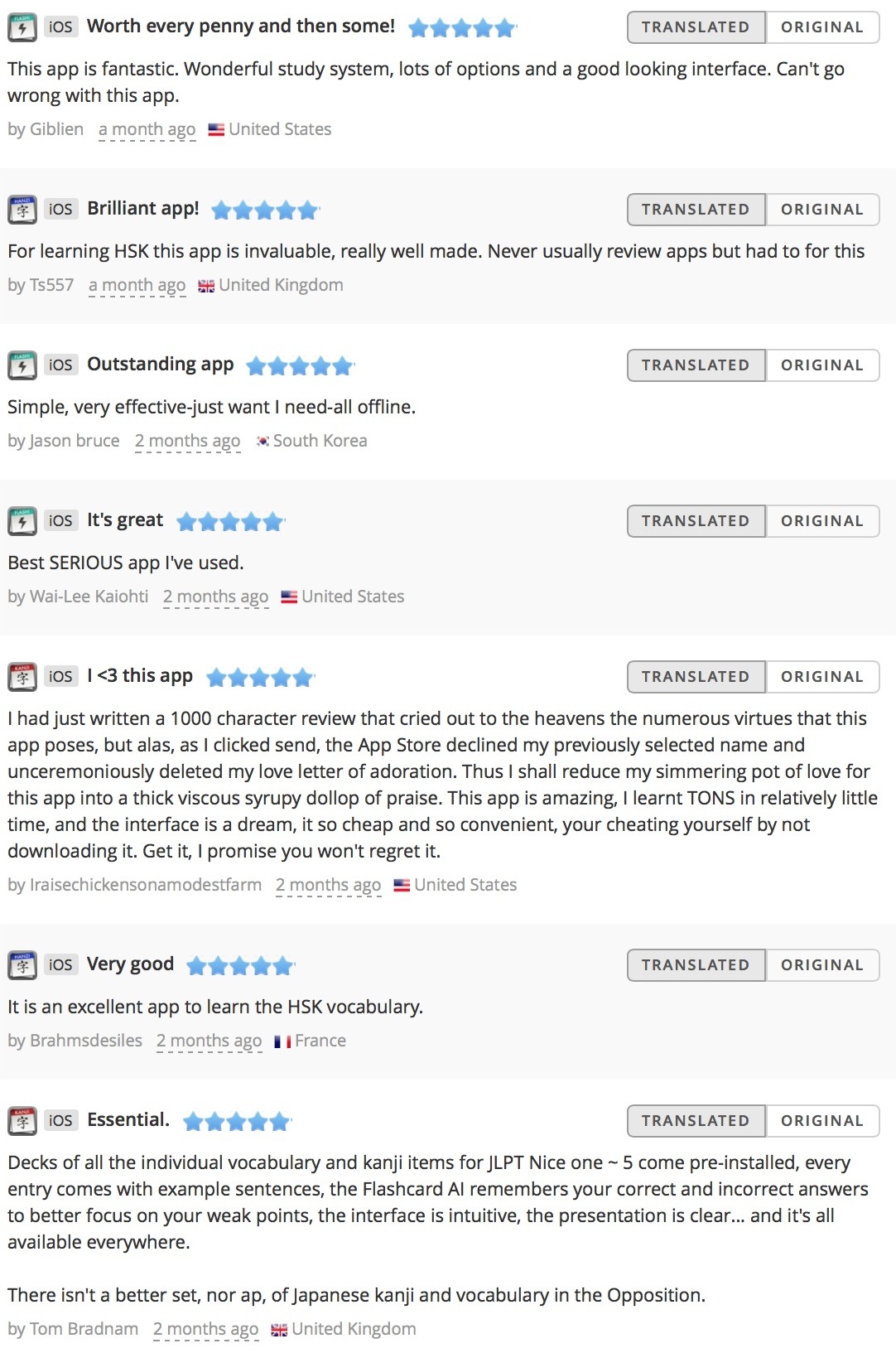Click app icon next to 'Outstanding app' review
The height and width of the screenshot is (1353, 896).
[22, 365]
